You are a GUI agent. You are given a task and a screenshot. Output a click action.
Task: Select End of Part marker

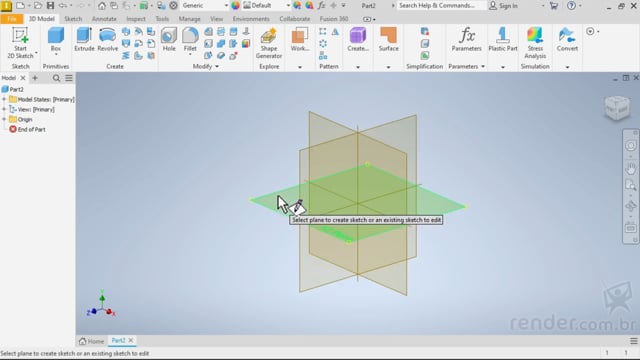click(27, 129)
